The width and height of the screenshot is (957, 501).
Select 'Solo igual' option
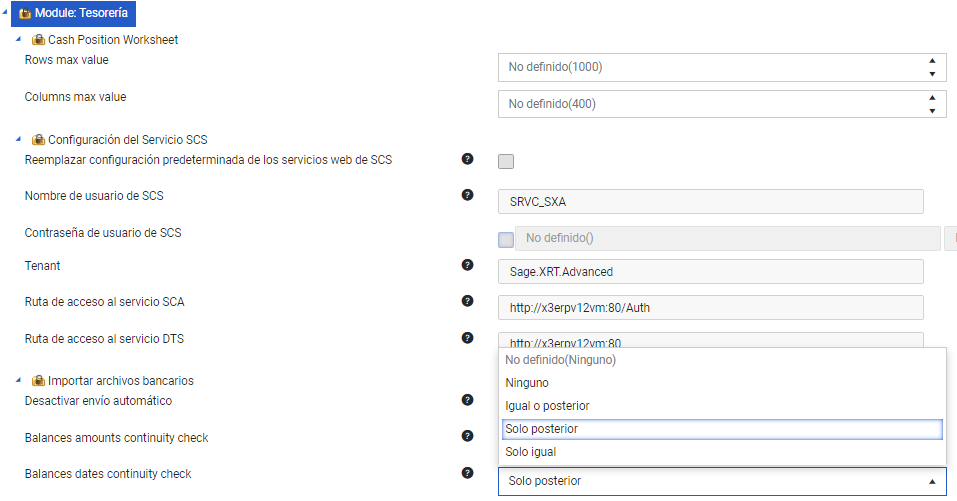[x=533, y=452]
